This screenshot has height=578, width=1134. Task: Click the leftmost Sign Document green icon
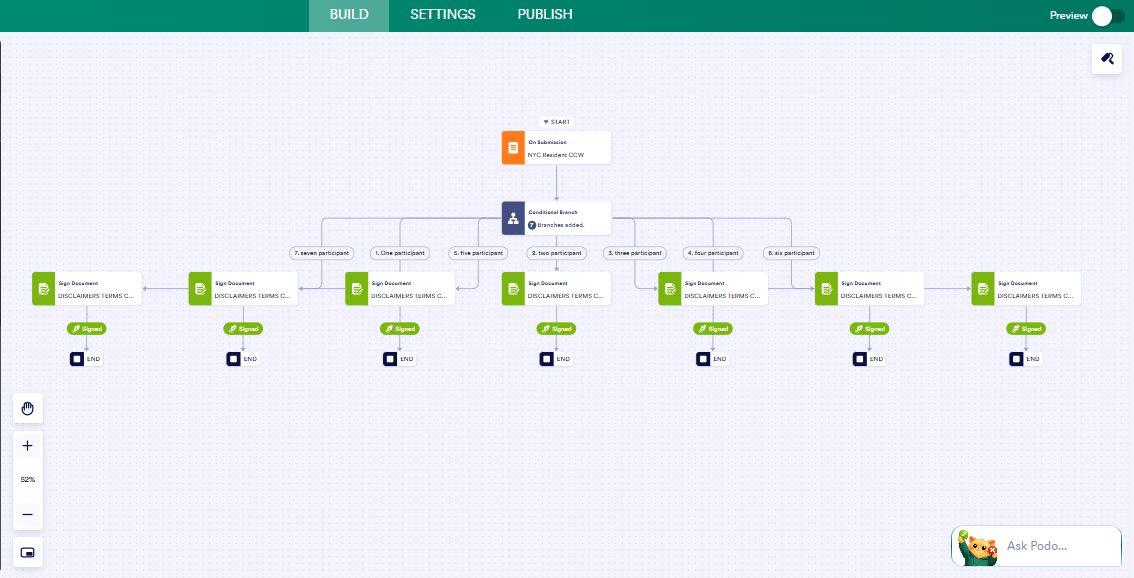tap(43, 289)
